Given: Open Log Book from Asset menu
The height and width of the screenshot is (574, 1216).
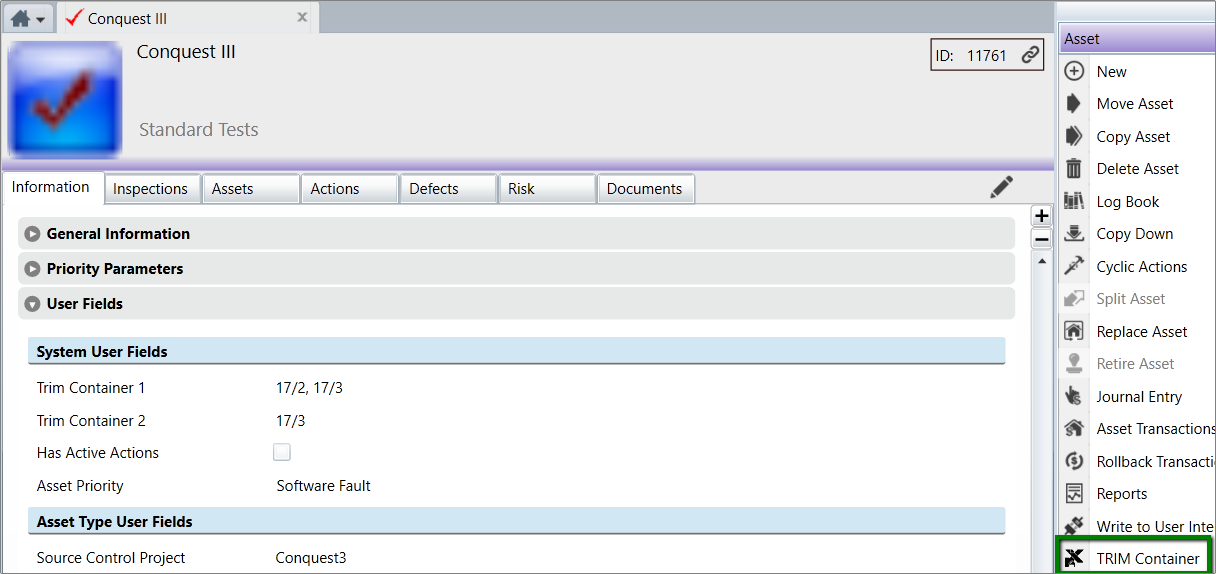Looking at the screenshot, I should [1128, 202].
